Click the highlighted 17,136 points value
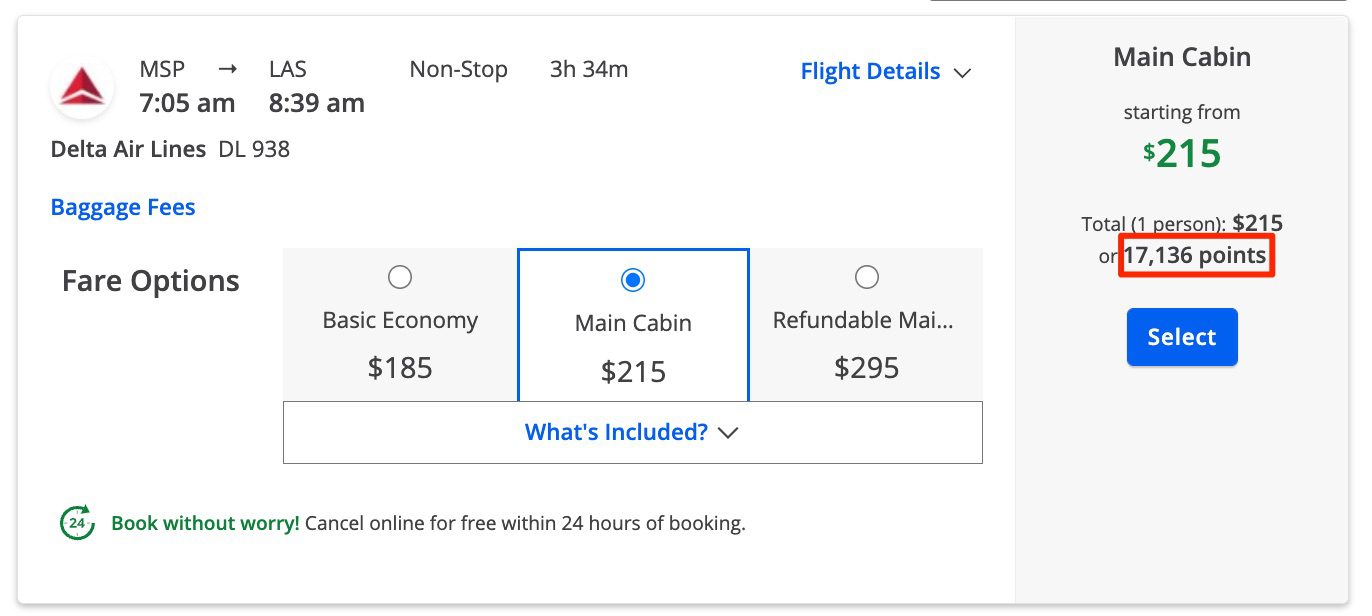 (1196, 256)
